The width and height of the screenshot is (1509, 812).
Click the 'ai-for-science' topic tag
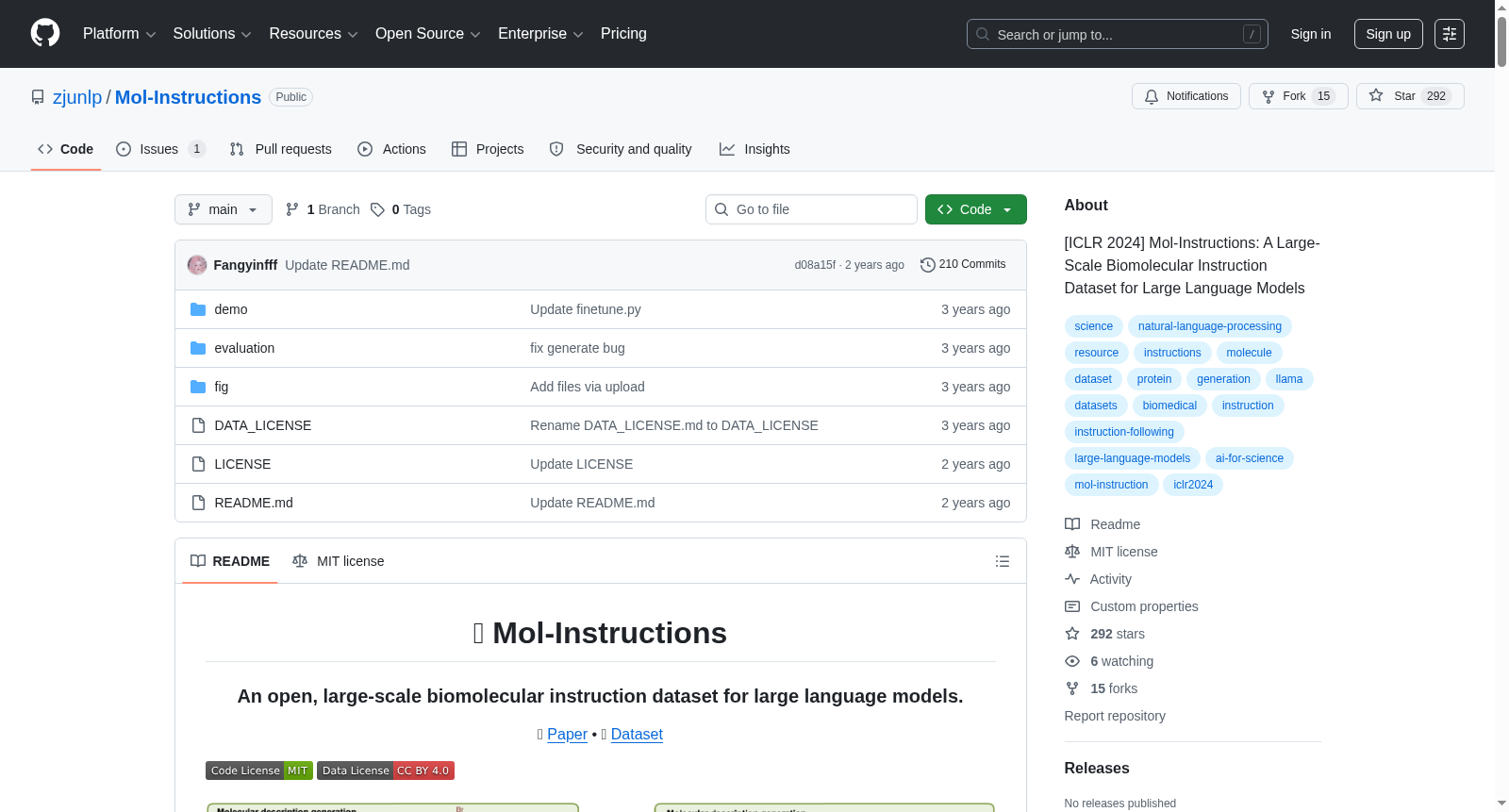[1250, 458]
